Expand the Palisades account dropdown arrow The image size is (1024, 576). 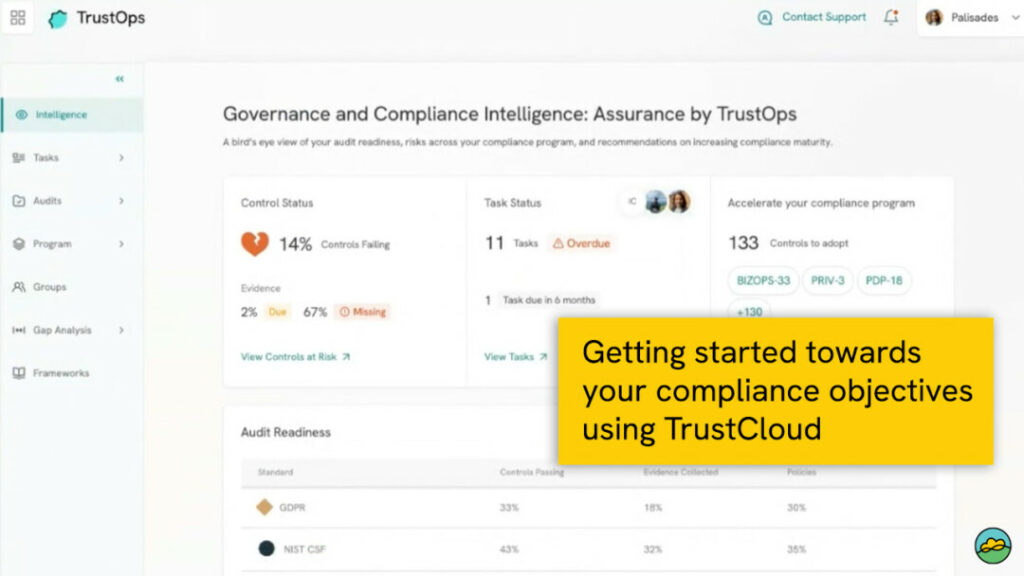click(x=1015, y=18)
